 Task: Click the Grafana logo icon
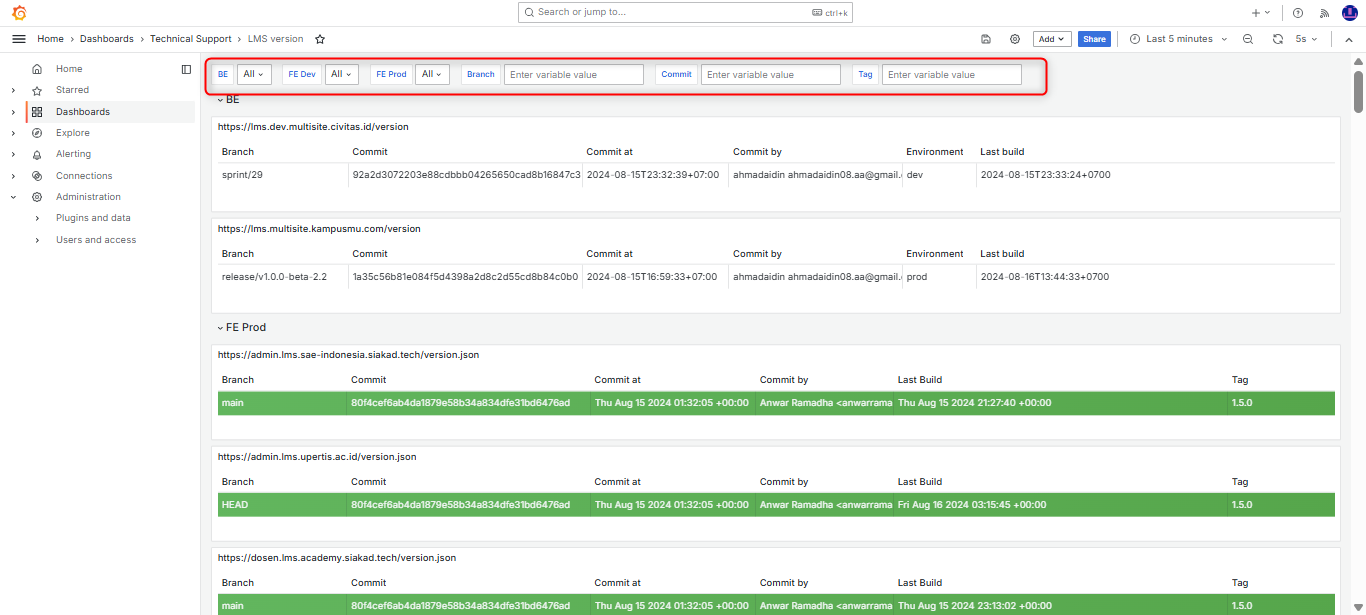tap(19, 13)
